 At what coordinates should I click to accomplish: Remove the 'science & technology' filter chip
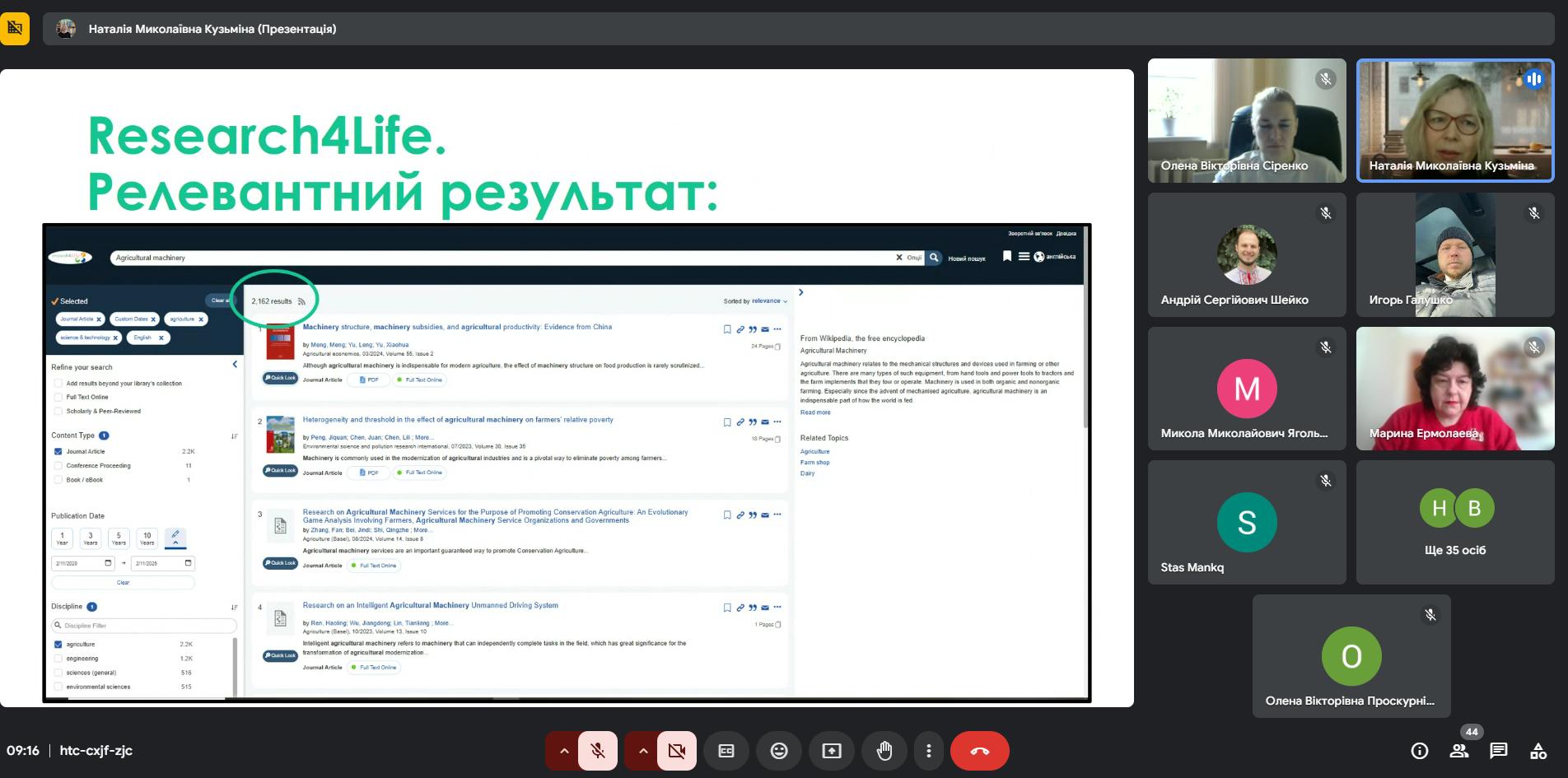pos(115,338)
